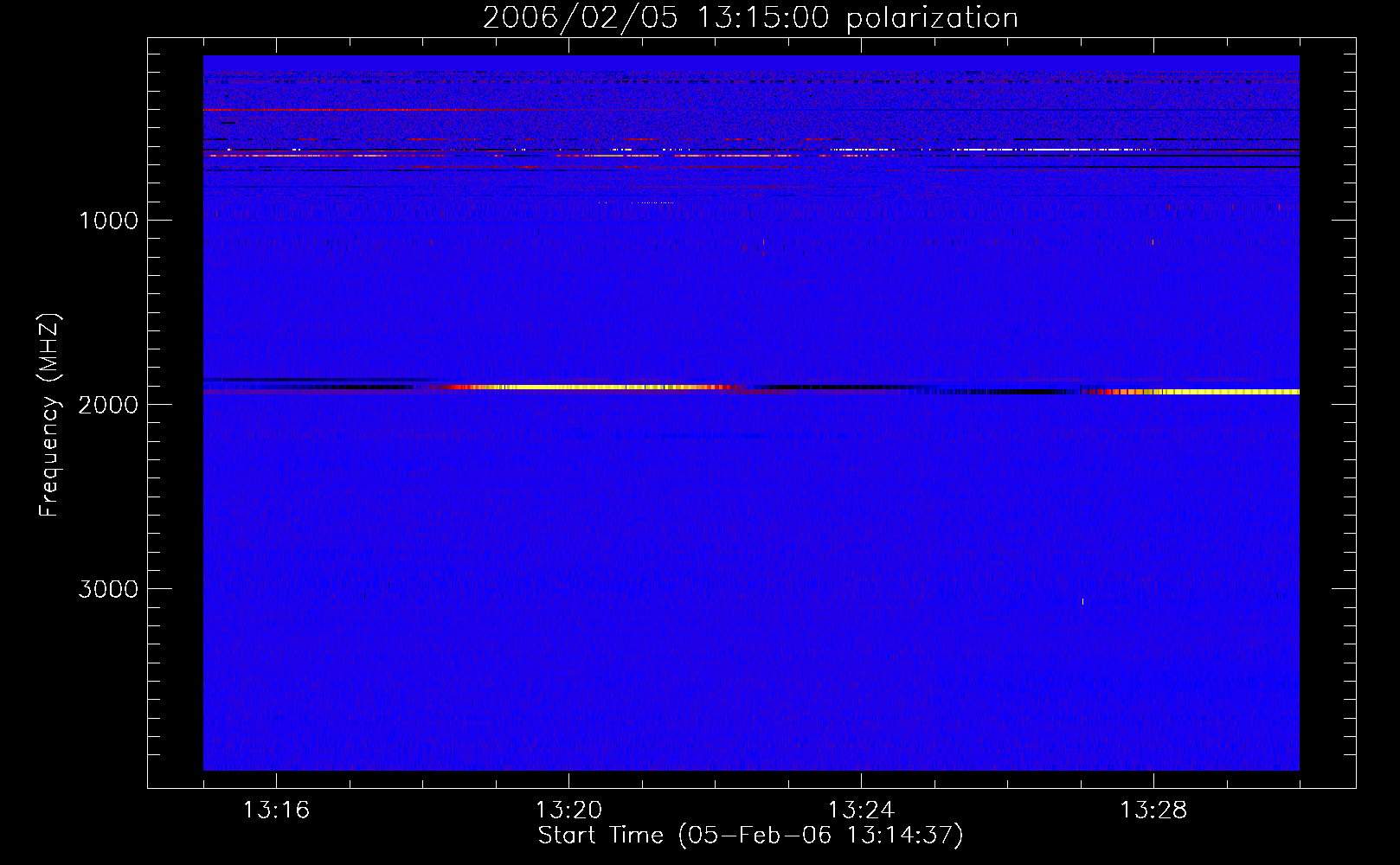The image size is (1400, 865).
Task: Click the plot title '2006/02/05 13:15:00 polarization'
Action: (750, 18)
